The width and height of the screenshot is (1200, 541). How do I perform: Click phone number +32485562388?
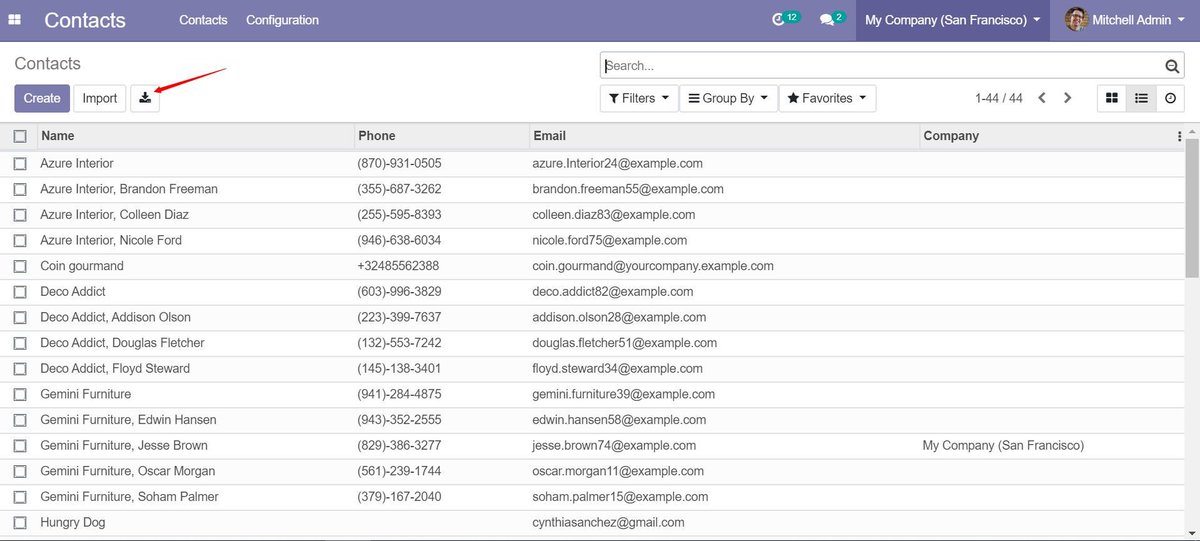click(x=398, y=266)
